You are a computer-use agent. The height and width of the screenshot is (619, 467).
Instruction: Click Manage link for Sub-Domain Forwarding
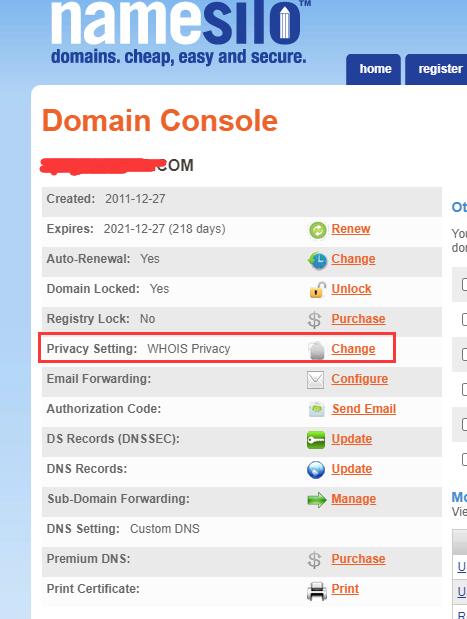(354, 499)
